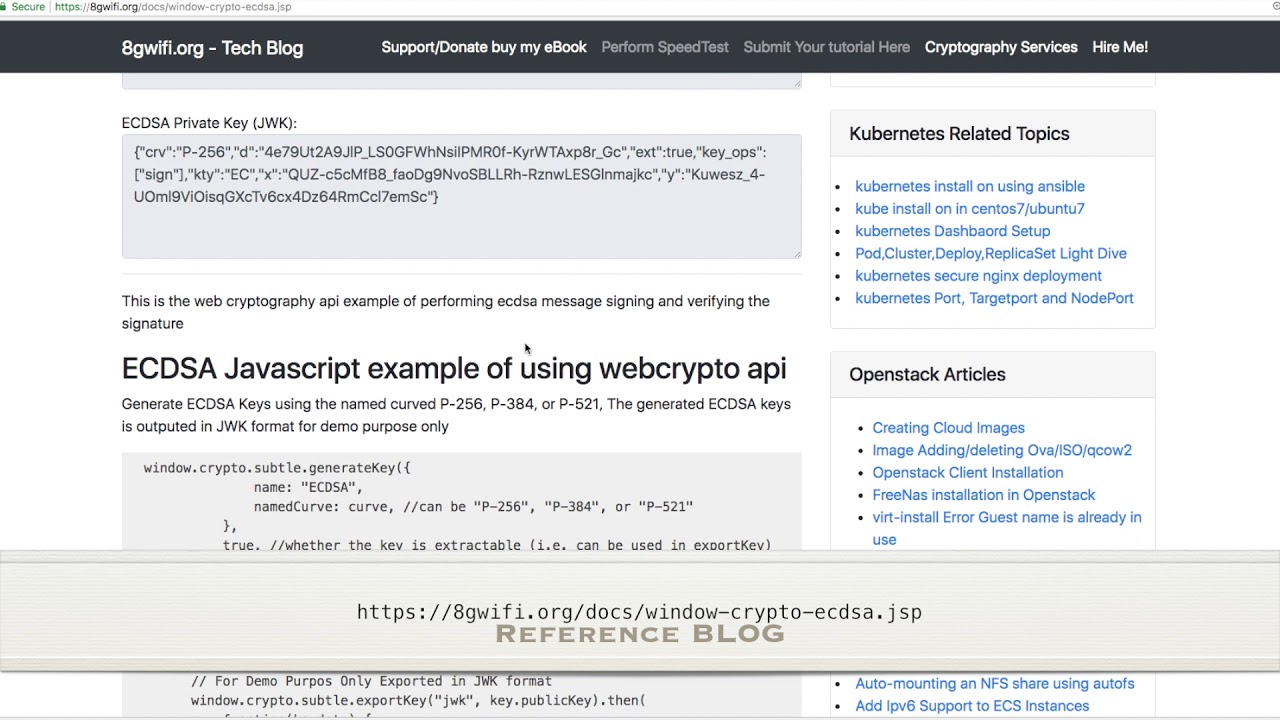Screen dimensions: 1280x720
Task: Grab the private key textarea resize handle
Action: (796, 254)
